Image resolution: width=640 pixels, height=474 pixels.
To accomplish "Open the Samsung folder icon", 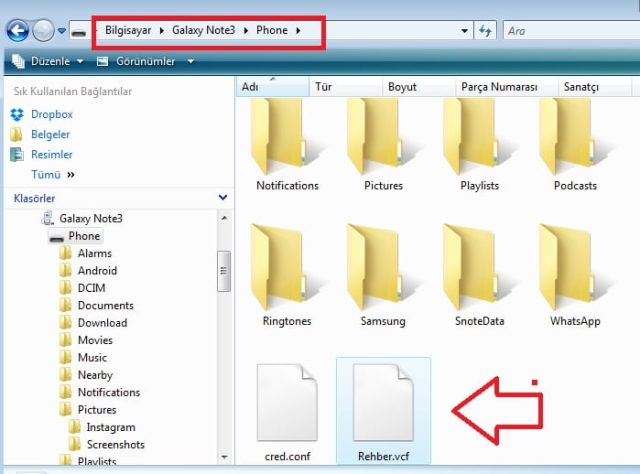I will [x=383, y=267].
